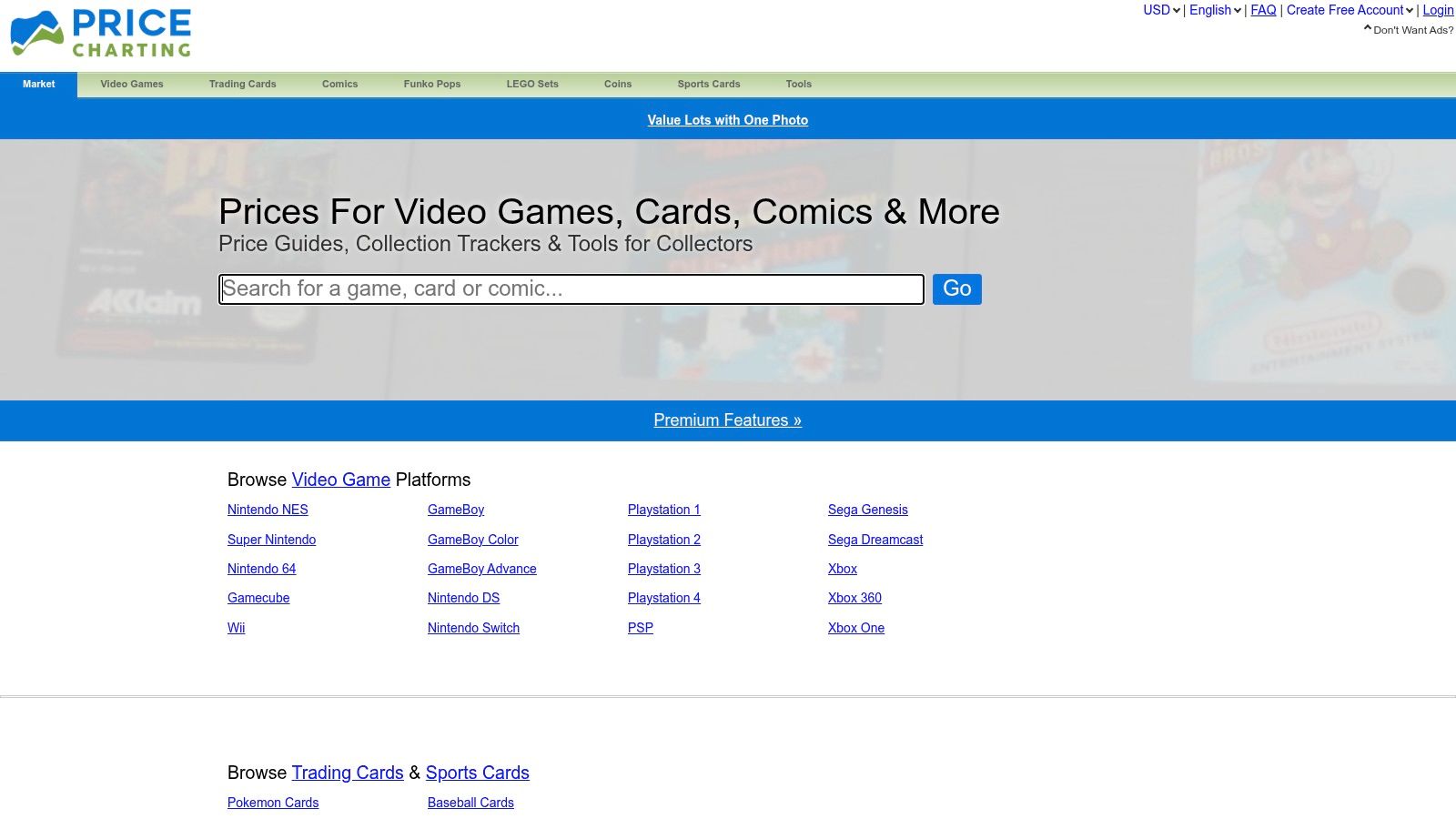View Playstation 2 prices

[x=664, y=540]
